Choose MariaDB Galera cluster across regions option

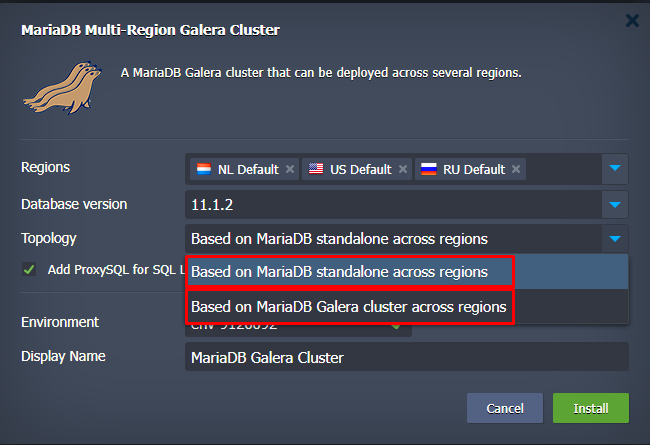[348, 307]
